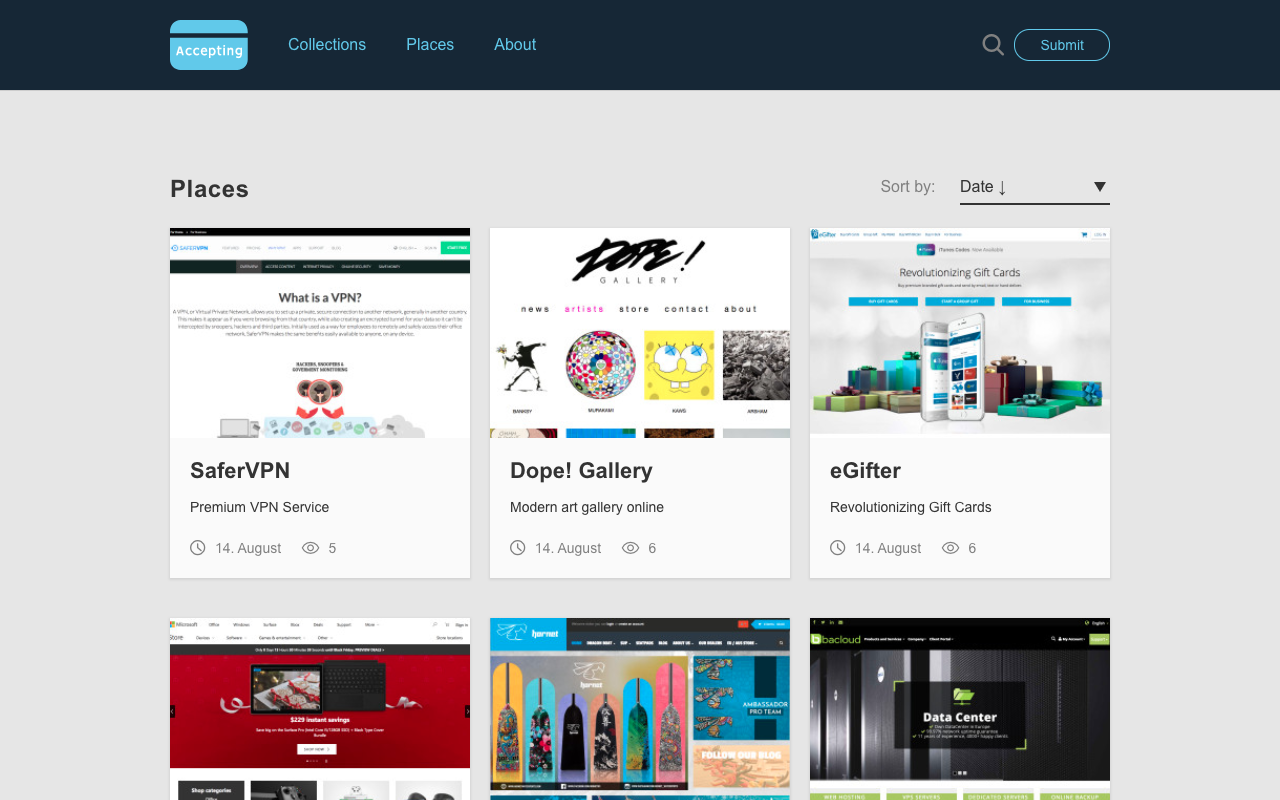The width and height of the screenshot is (1280, 800).
Task: Click the '14. August' date on eGifter card
Action: tap(888, 548)
